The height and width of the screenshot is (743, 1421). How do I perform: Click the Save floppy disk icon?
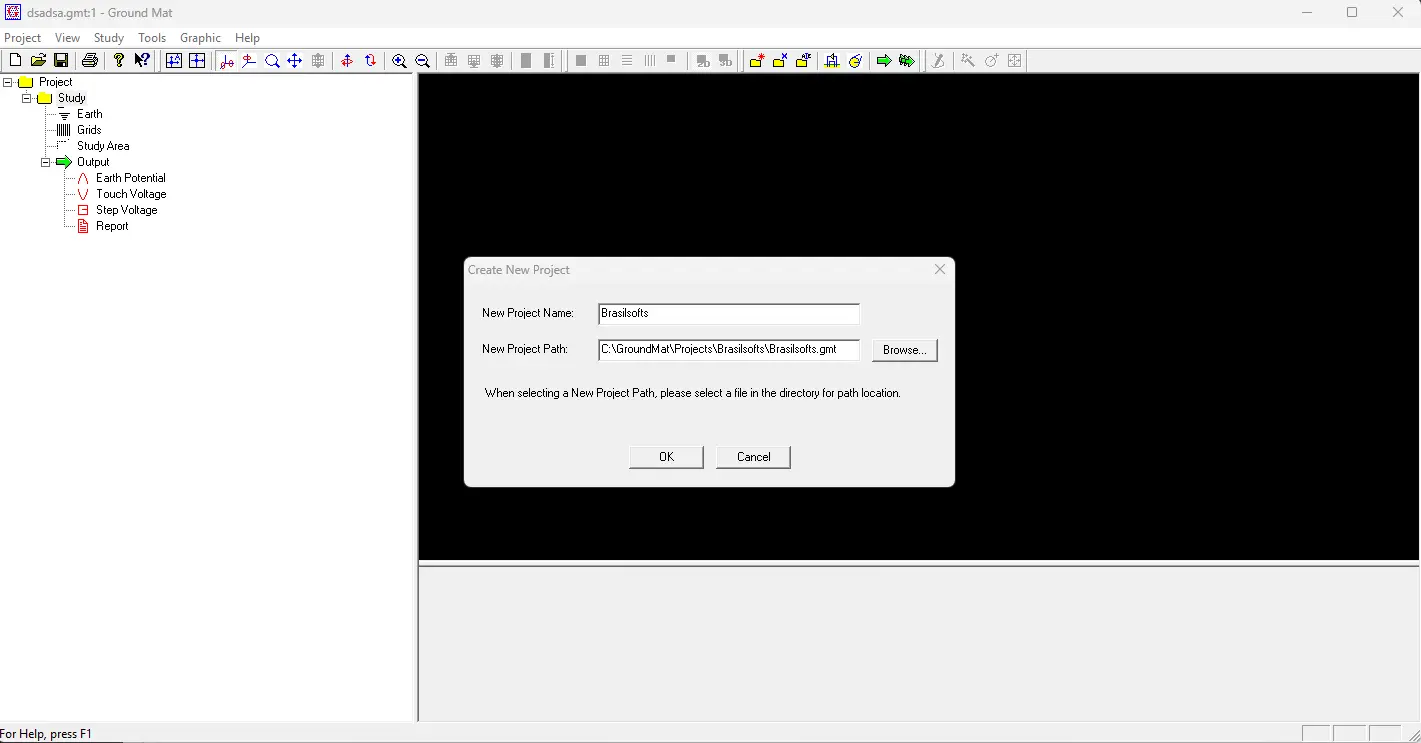61,61
